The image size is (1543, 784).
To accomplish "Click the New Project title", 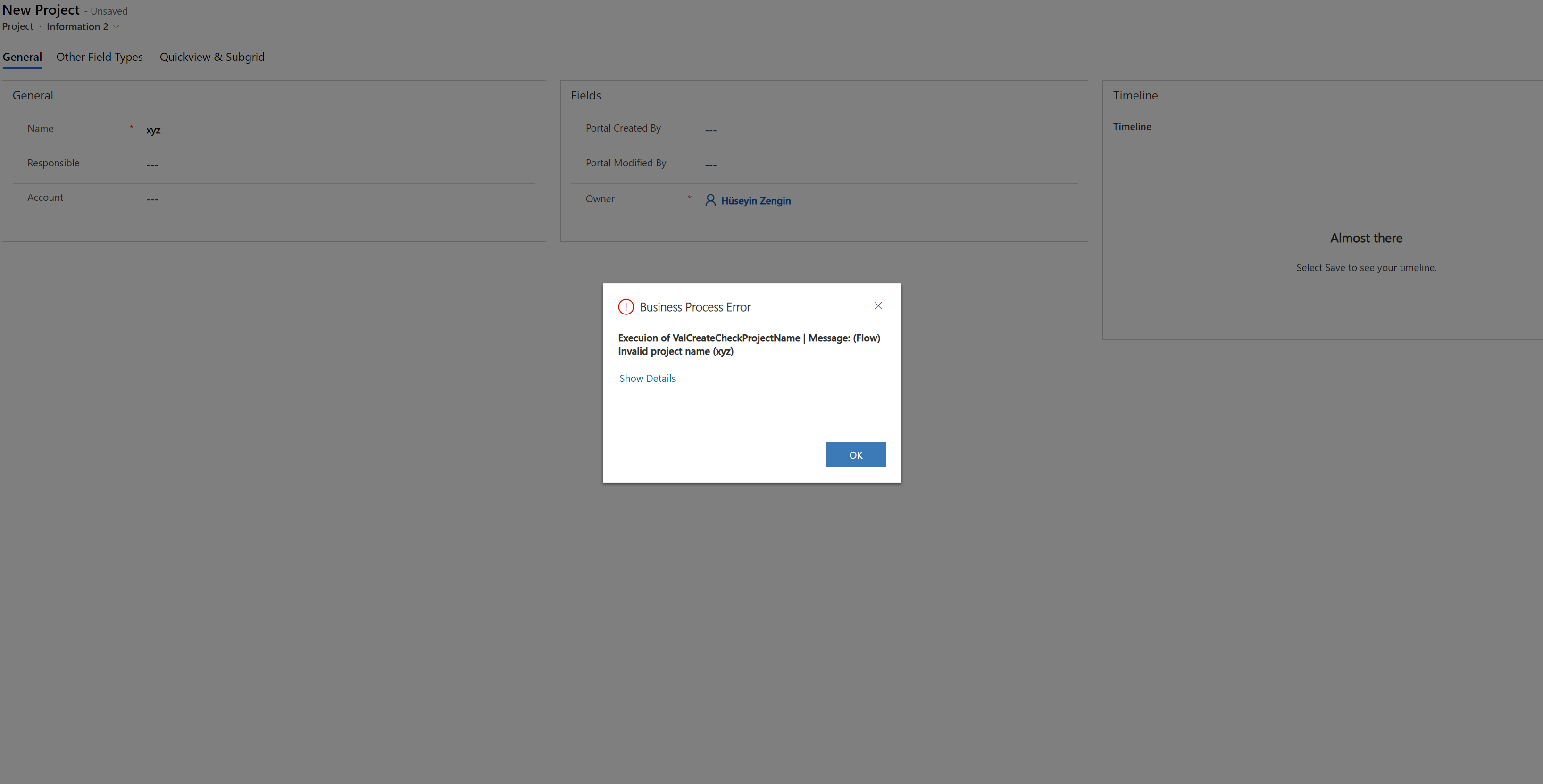I will (x=41, y=10).
